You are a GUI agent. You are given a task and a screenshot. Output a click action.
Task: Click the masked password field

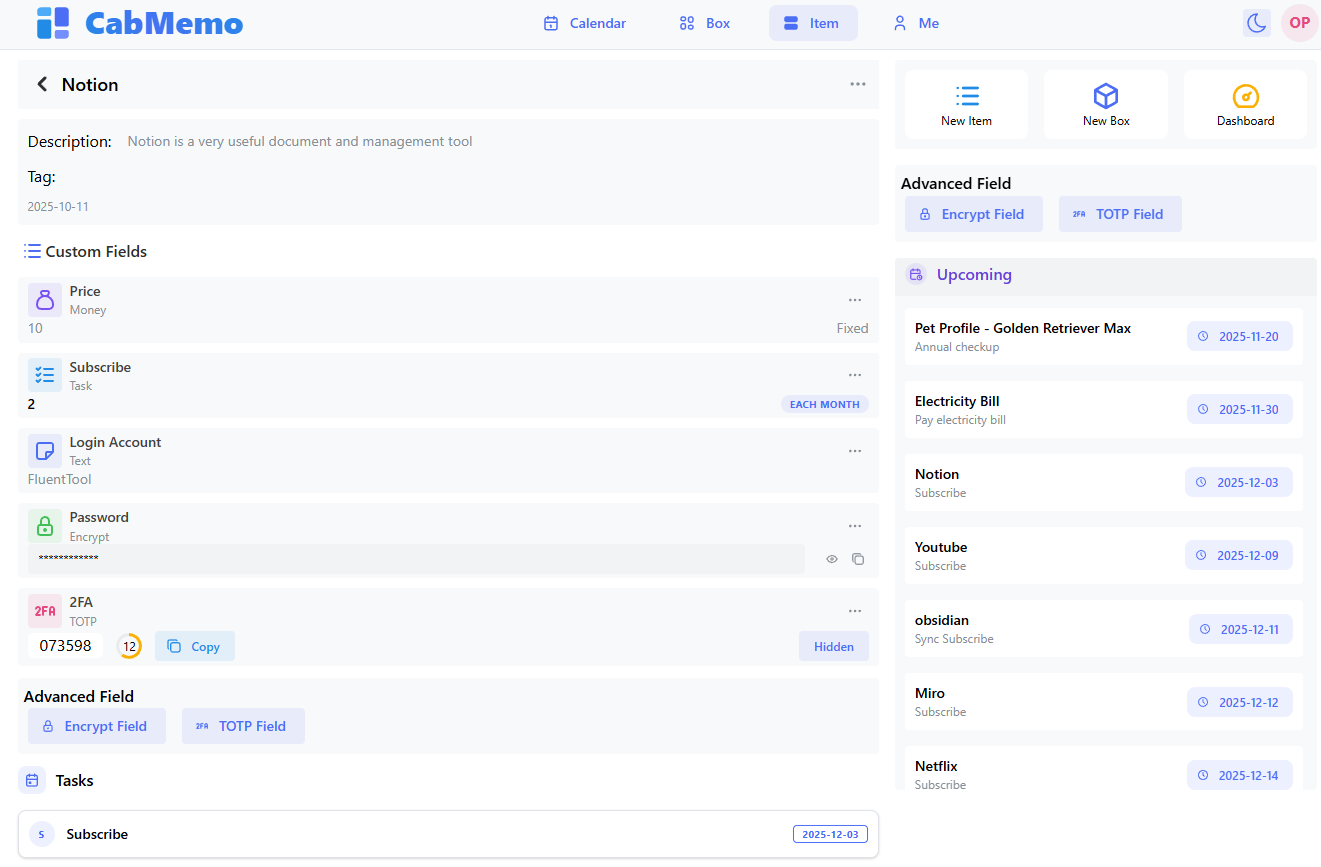(x=416, y=559)
